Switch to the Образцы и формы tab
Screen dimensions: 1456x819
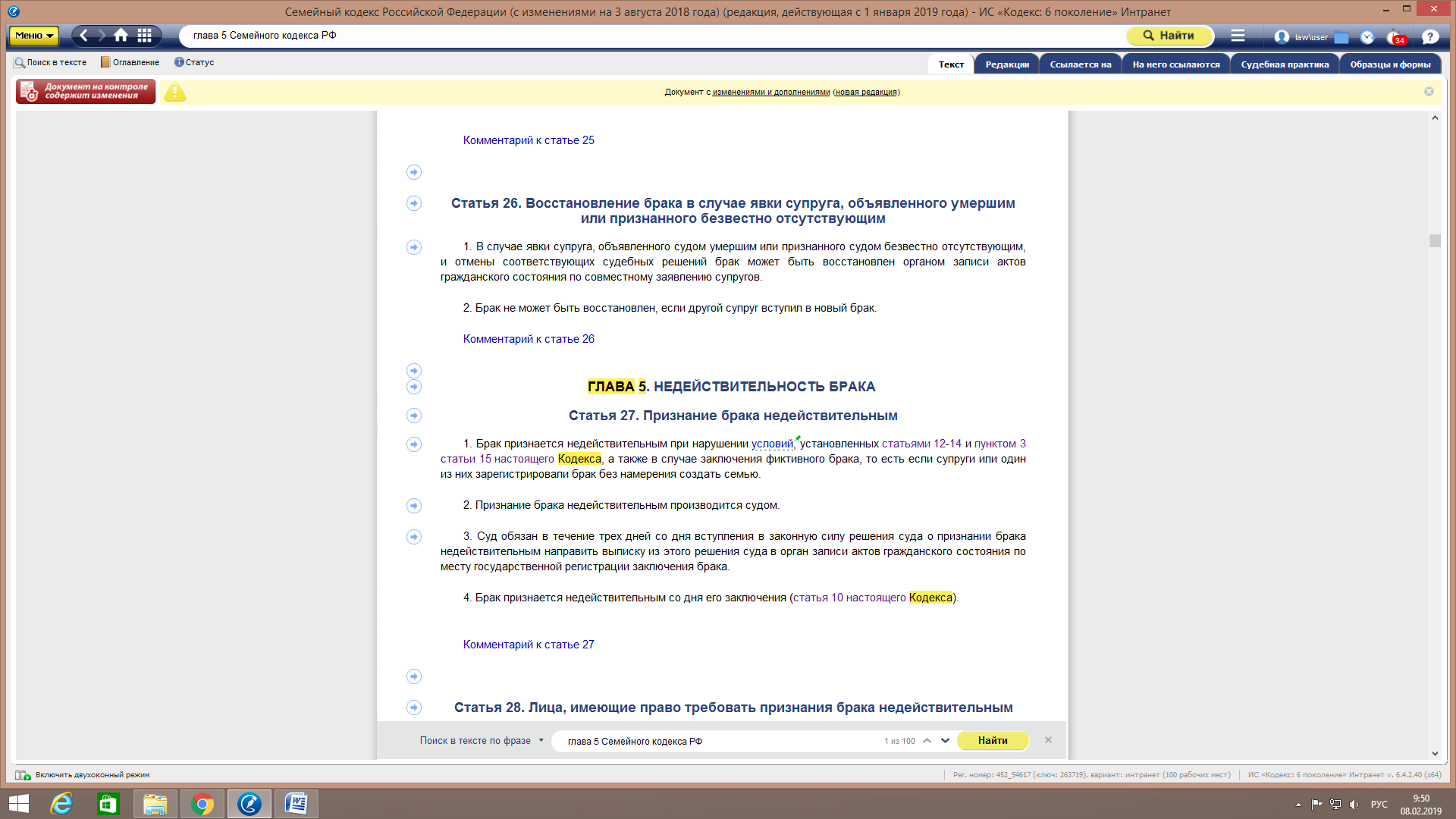coord(1390,64)
